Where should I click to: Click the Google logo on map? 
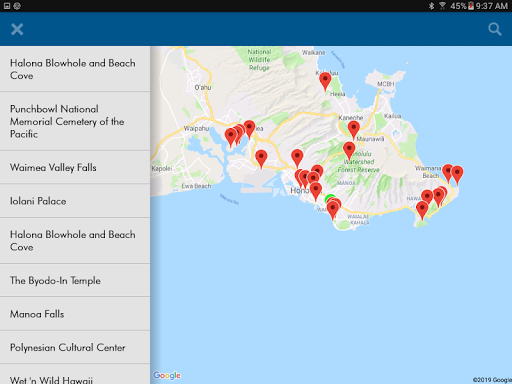pyautogui.click(x=167, y=376)
